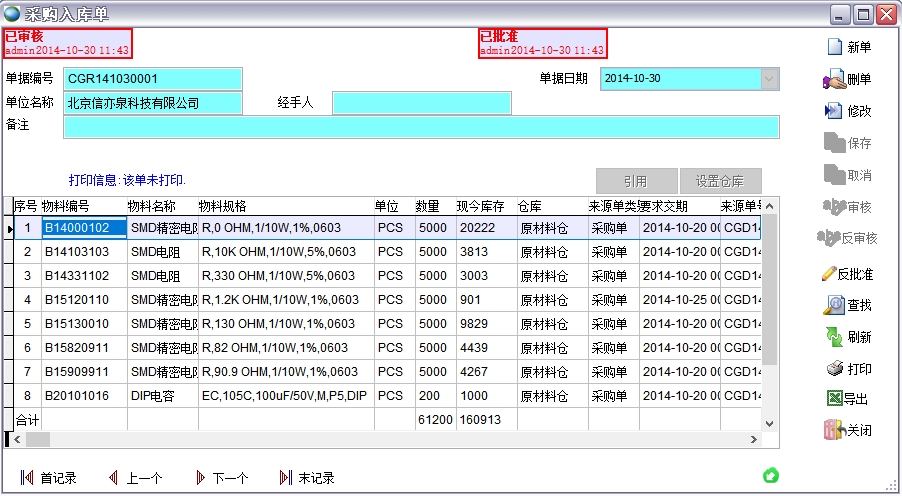Select cell B14000102 in row 1
The height and width of the screenshot is (496, 902).
84,228
